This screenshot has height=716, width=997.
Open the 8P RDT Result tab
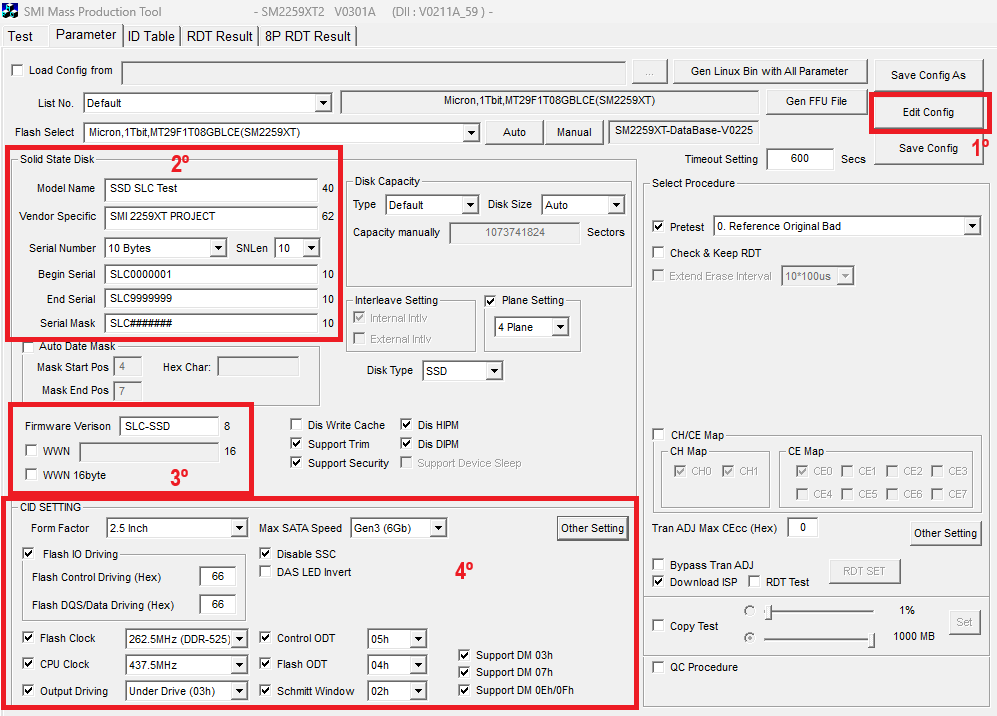[308, 36]
